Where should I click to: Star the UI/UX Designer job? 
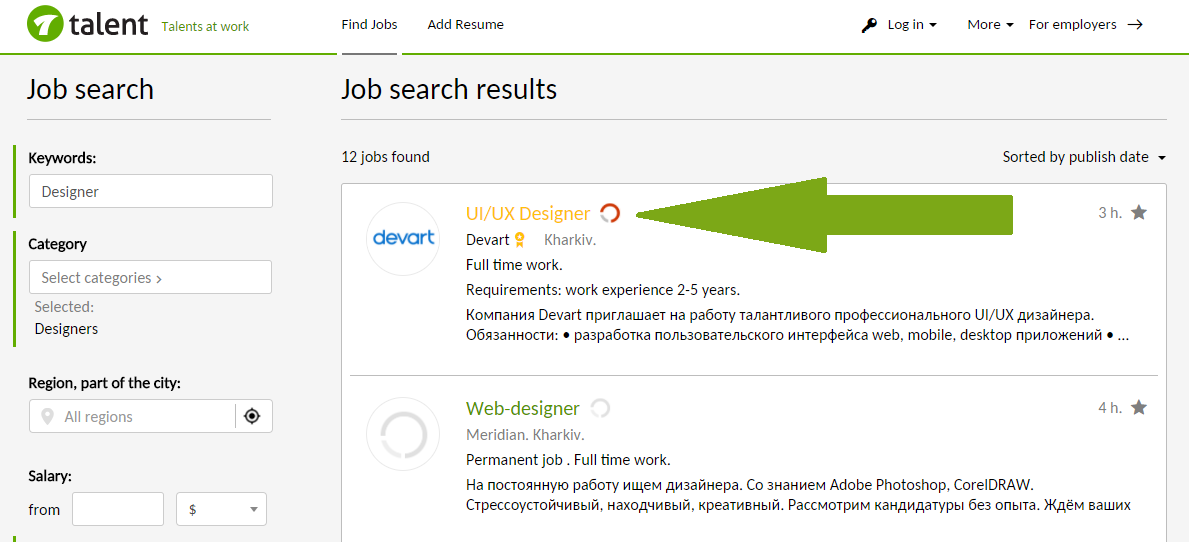click(1138, 213)
